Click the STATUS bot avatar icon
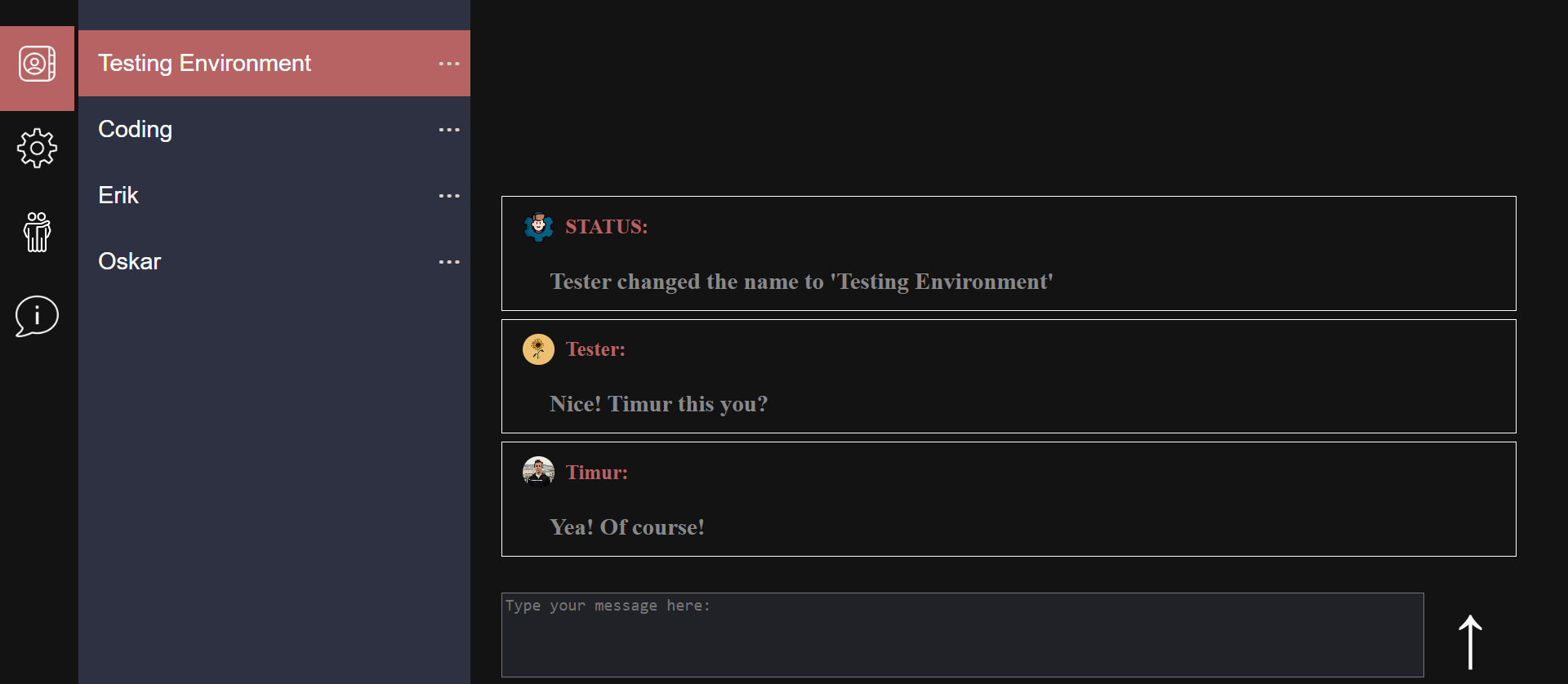The width and height of the screenshot is (1568, 684). pyautogui.click(x=538, y=226)
